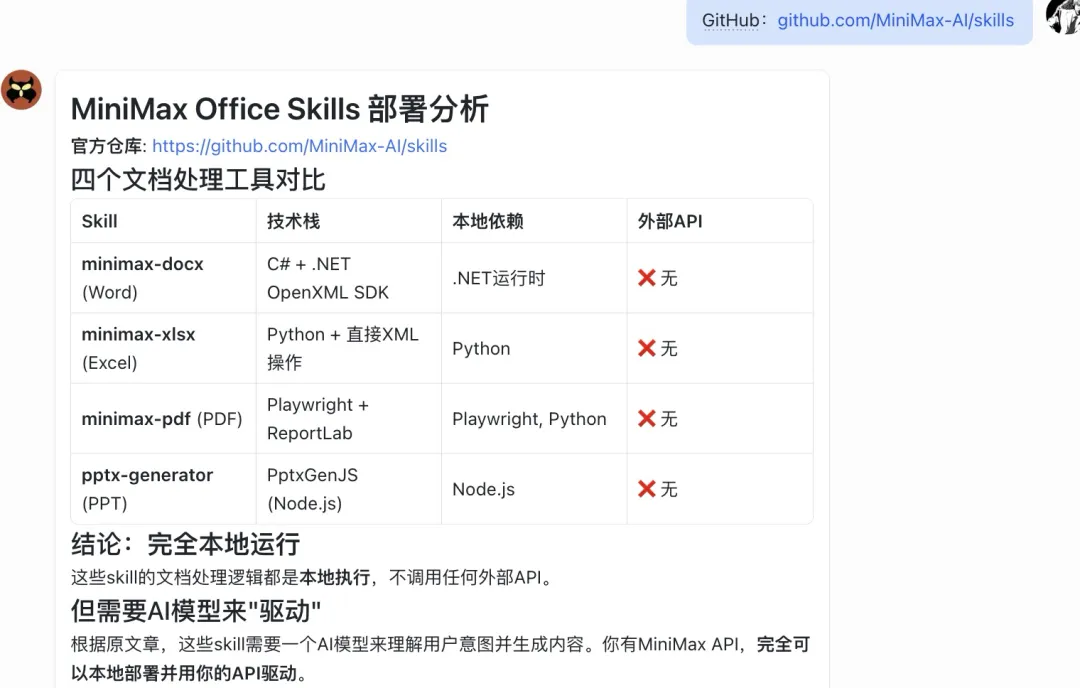Click the "Playwright, Python" dependency cell
Screen dimensions: 1080x688
pyautogui.click(x=534, y=419)
